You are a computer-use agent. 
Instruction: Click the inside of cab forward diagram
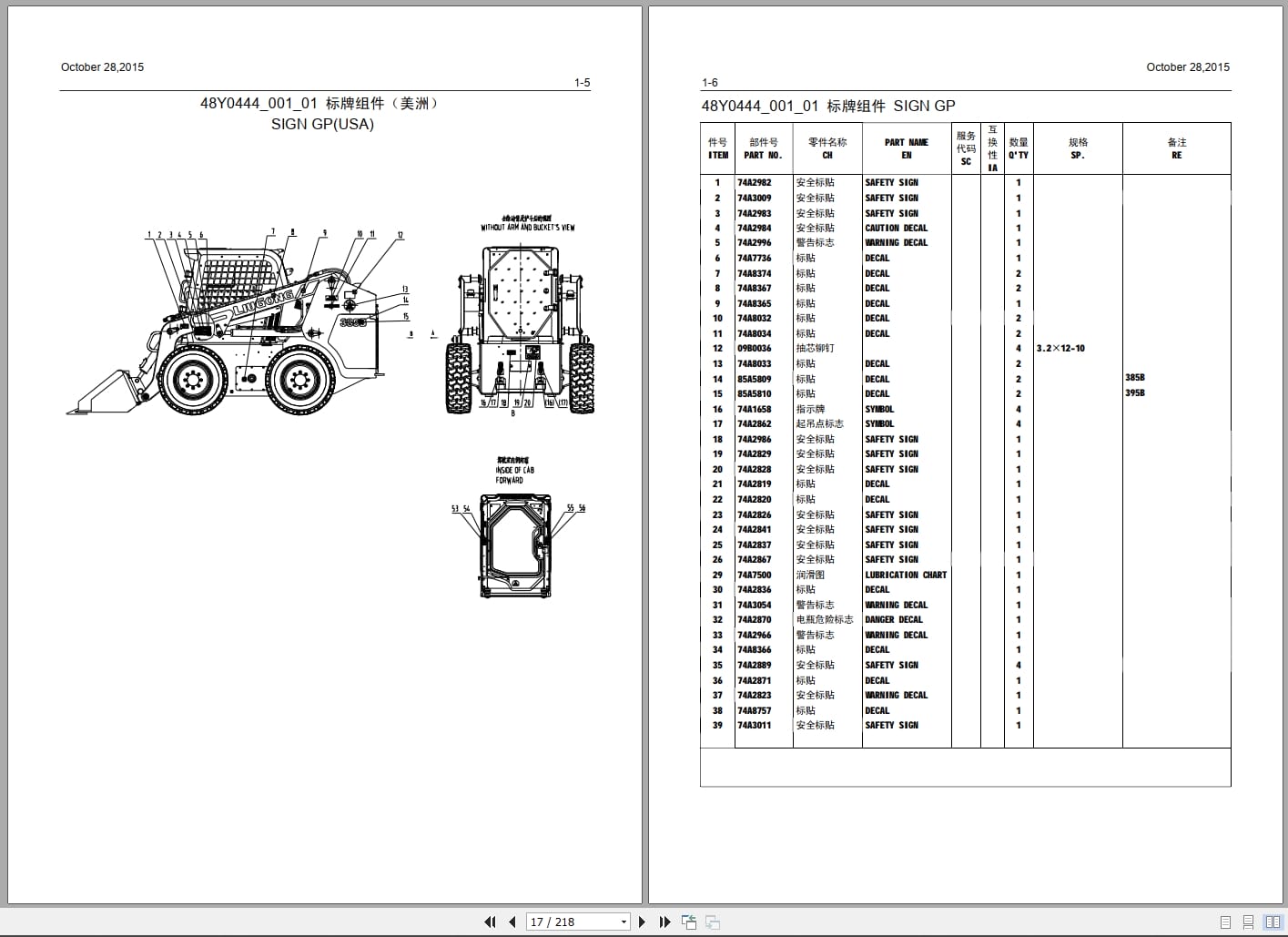[516, 545]
